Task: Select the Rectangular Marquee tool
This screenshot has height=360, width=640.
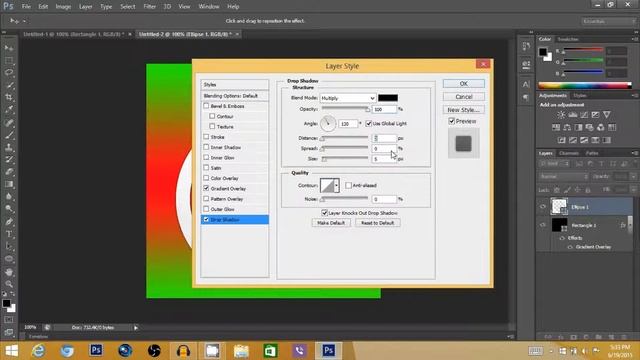Action: tap(9, 60)
